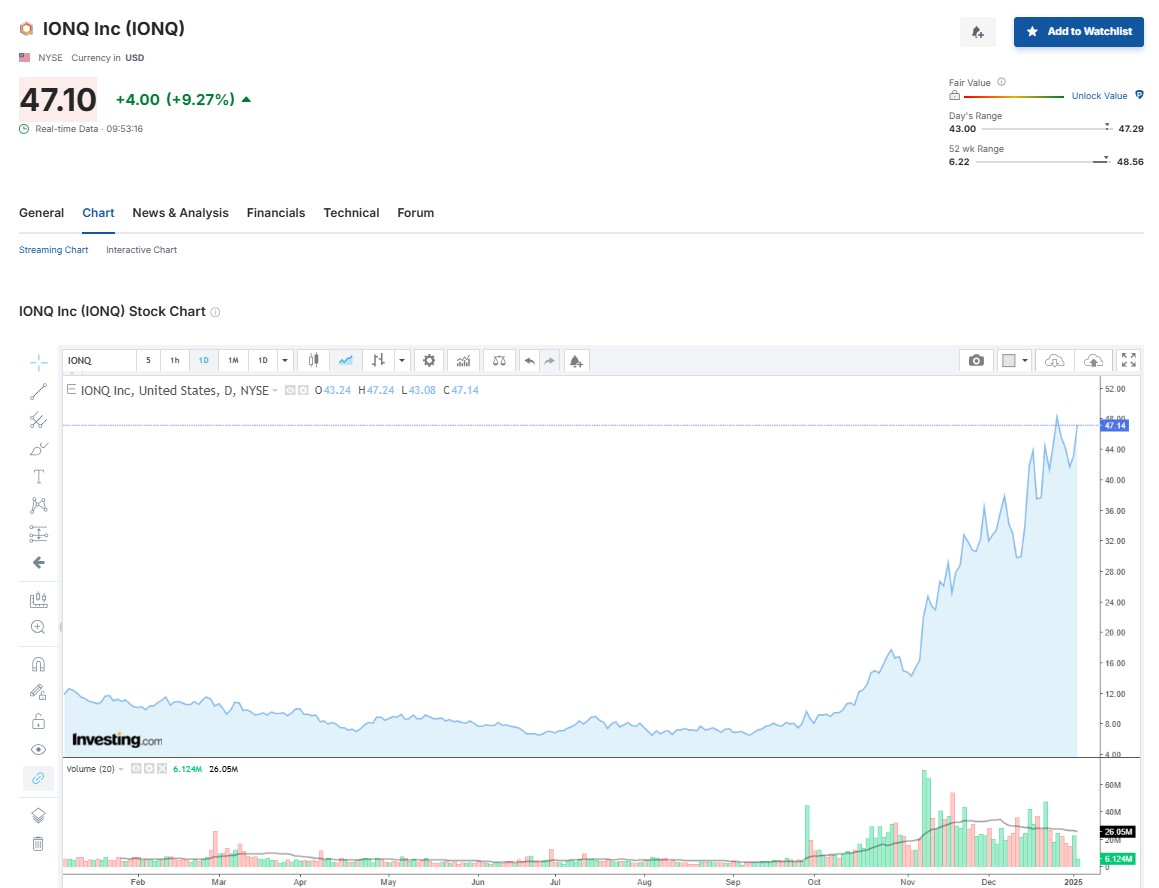Open the Technical tab
This screenshot has width=1159, height=888.
pos(351,213)
